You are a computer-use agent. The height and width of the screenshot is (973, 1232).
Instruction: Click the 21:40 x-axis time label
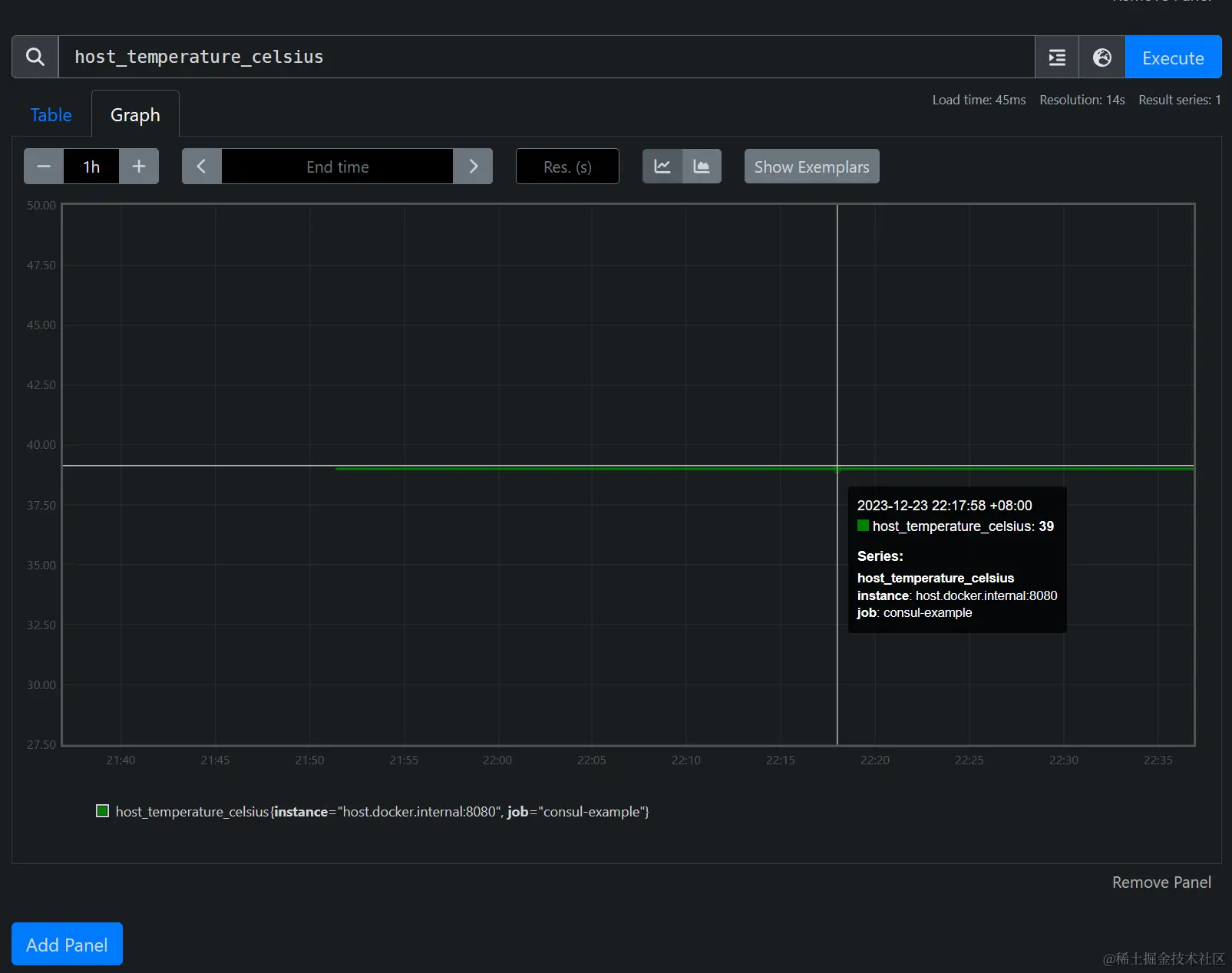coord(121,760)
